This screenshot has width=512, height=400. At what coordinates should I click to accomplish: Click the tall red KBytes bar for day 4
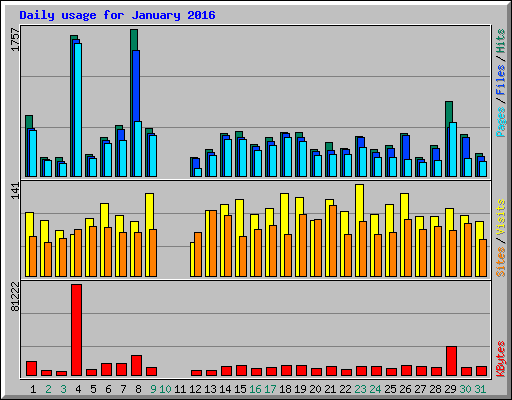tap(76, 330)
